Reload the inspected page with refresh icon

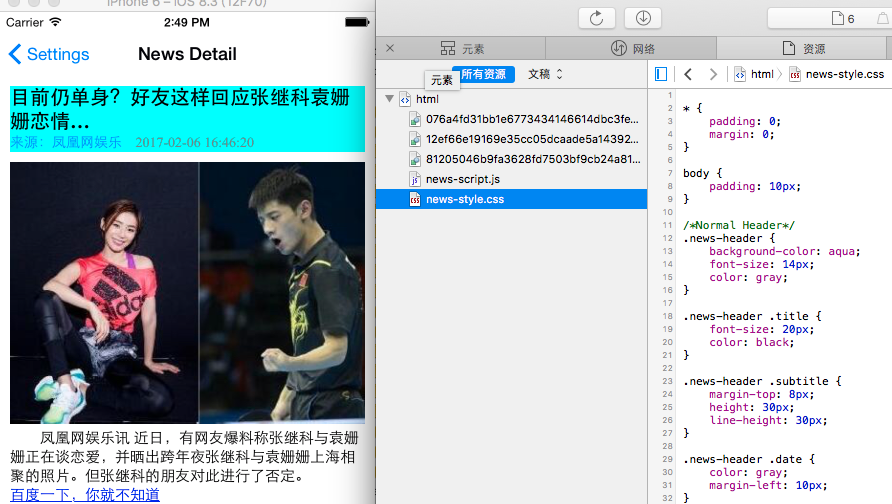pyautogui.click(x=596, y=18)
